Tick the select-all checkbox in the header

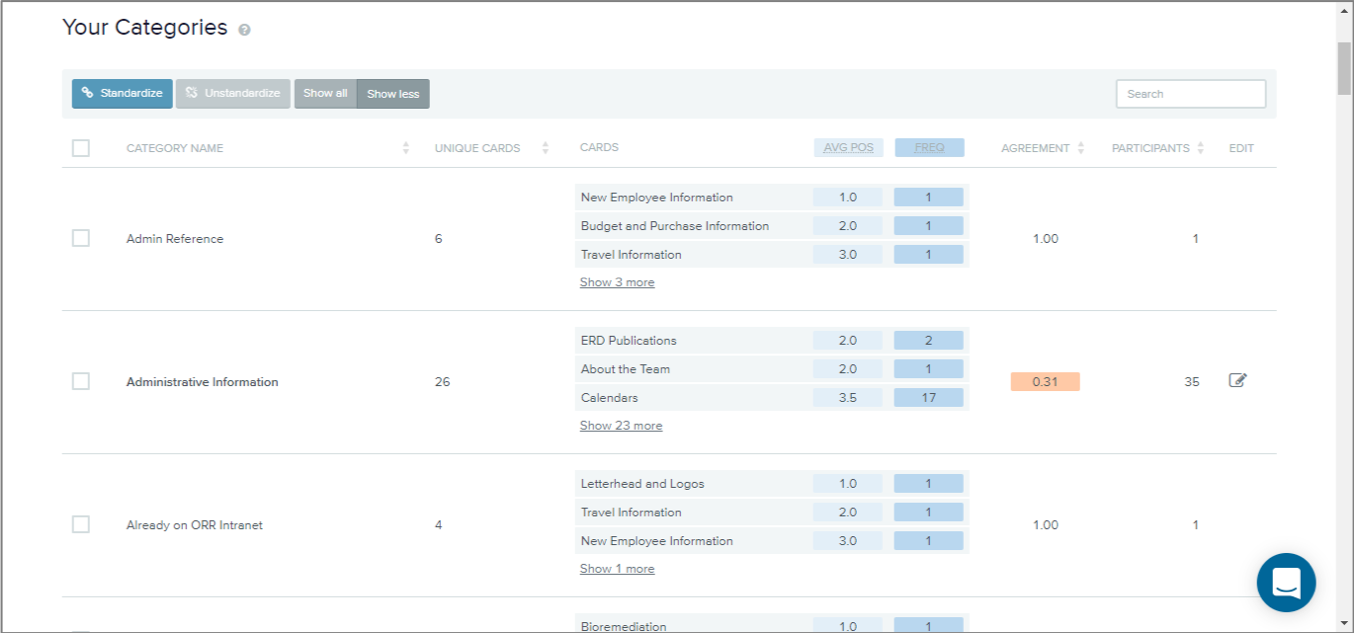tap(81, 148)
